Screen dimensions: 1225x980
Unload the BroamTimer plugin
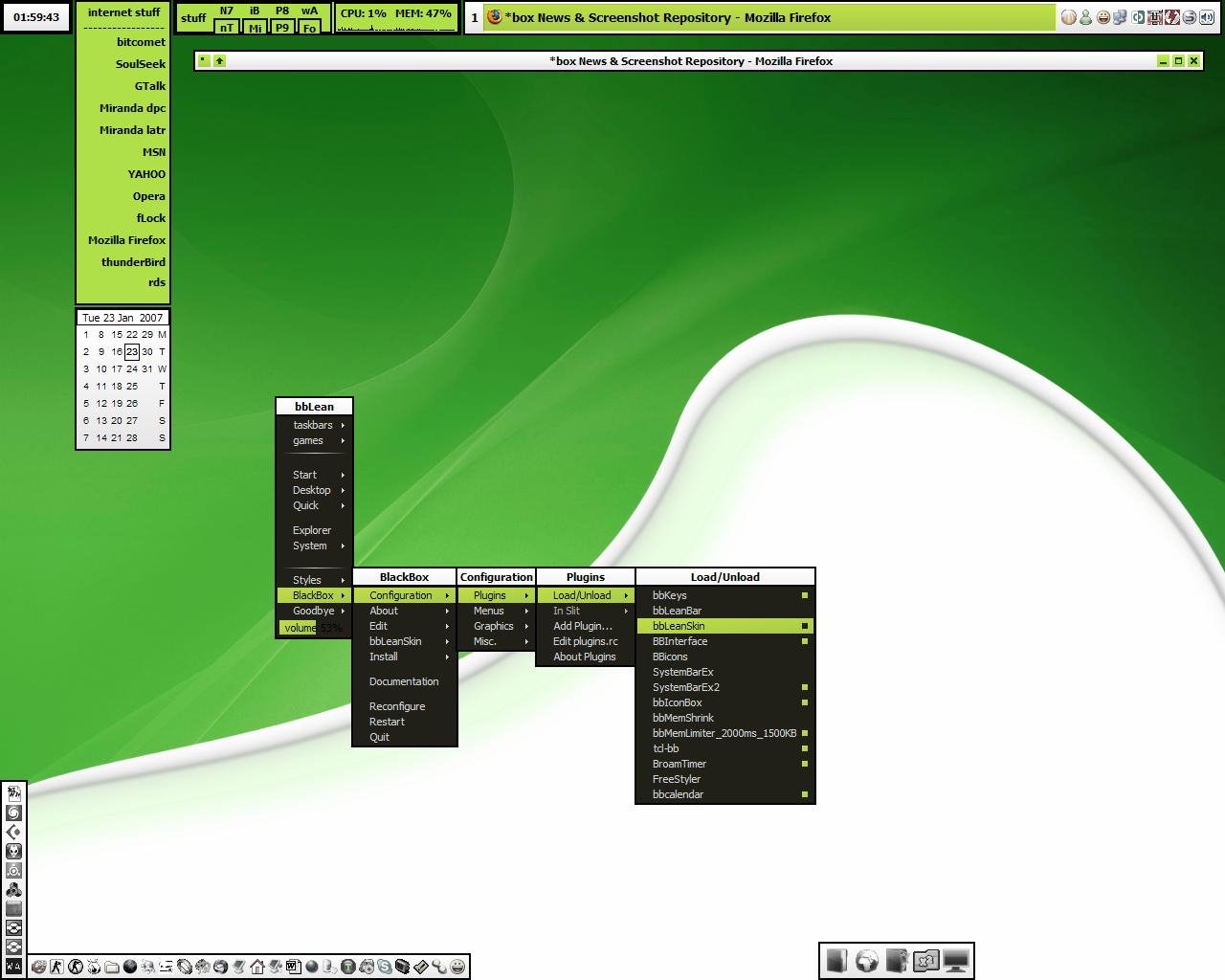pyautogui.click(x=725, y=764)
